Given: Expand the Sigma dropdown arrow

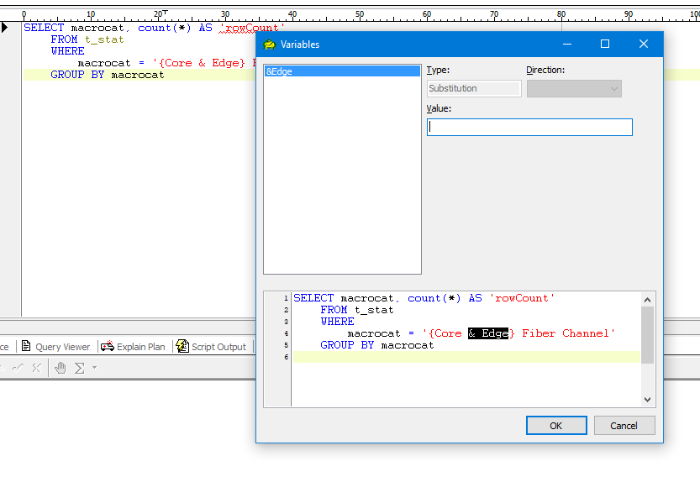Looking at the screenshot, I should point(94,368).
